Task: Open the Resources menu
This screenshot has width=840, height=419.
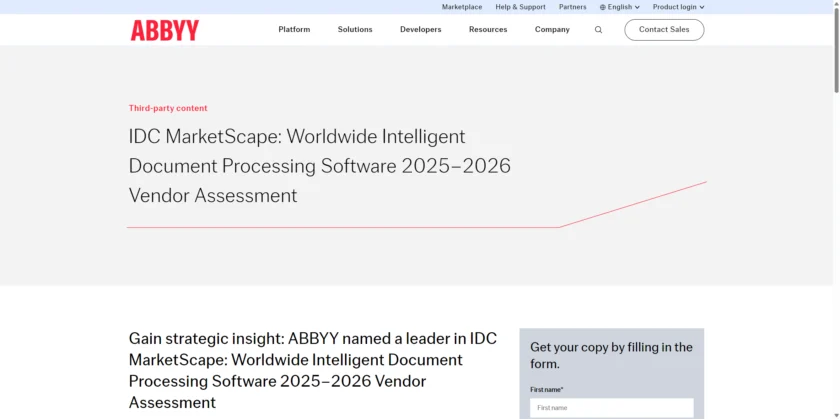Action: pos(488,30)
